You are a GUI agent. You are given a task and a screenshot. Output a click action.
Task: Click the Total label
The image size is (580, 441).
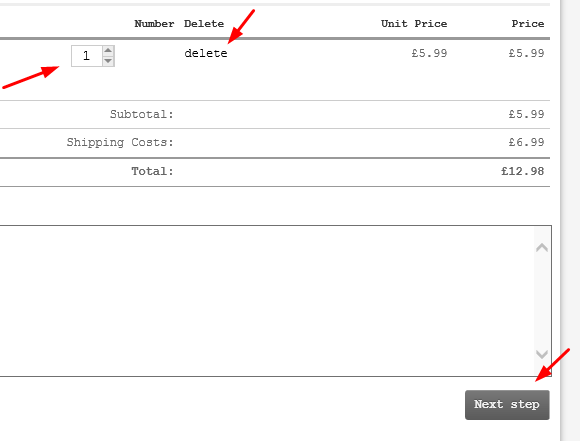[152, 171]
